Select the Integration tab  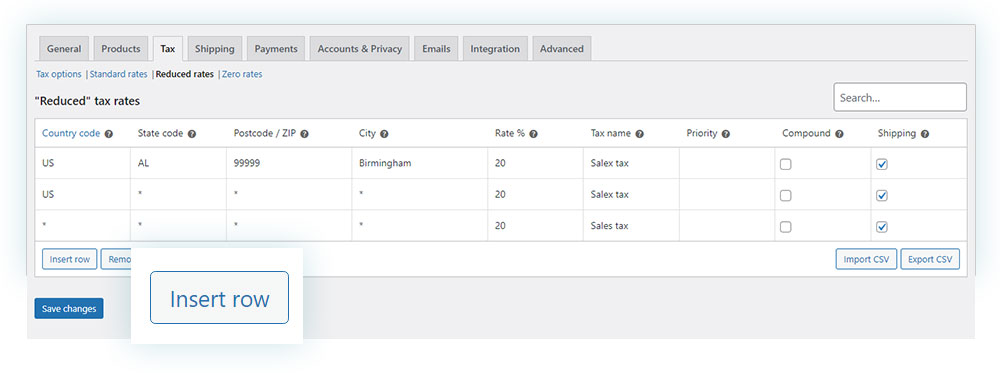pyautogui.click(x=495, y=48)
